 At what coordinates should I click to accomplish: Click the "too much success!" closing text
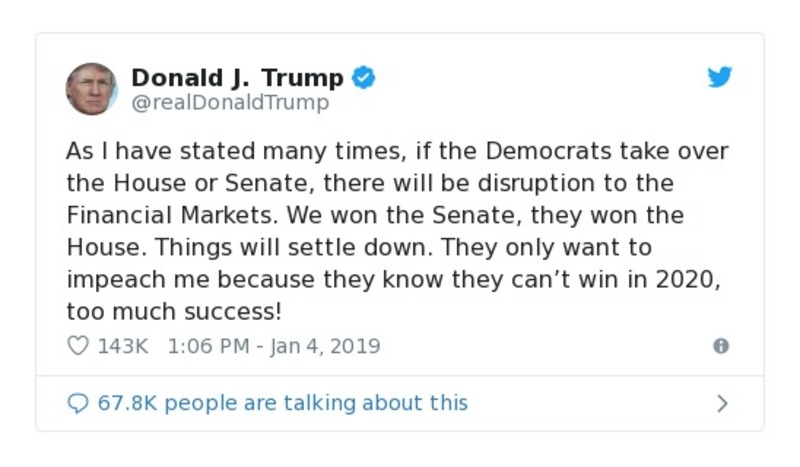click(x=174, y=310)
